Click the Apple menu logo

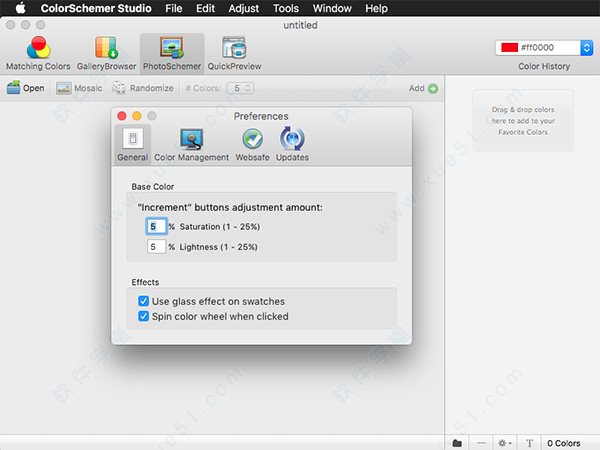pyautogui.click(x=21, y=8)
